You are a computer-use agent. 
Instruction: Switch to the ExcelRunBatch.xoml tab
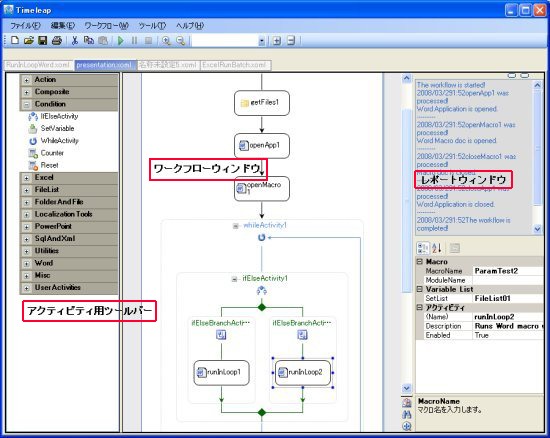click(235, 65)
